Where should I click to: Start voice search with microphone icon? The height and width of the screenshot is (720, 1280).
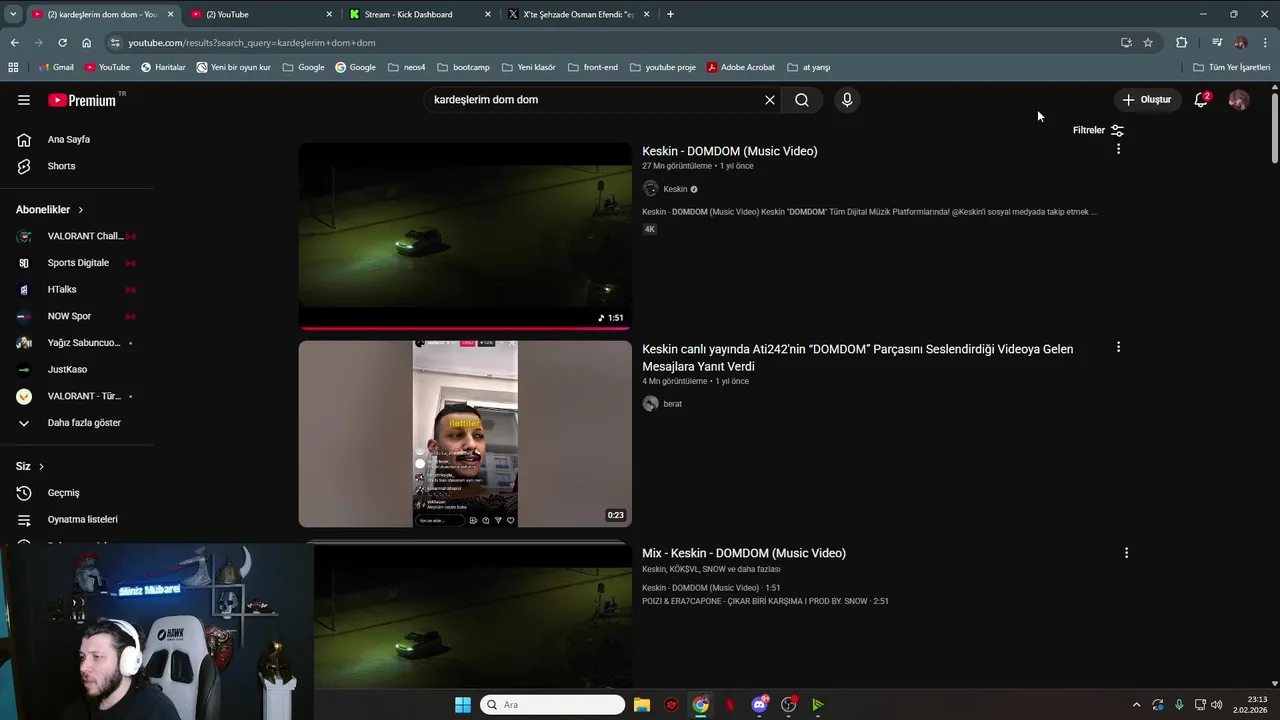847,100
